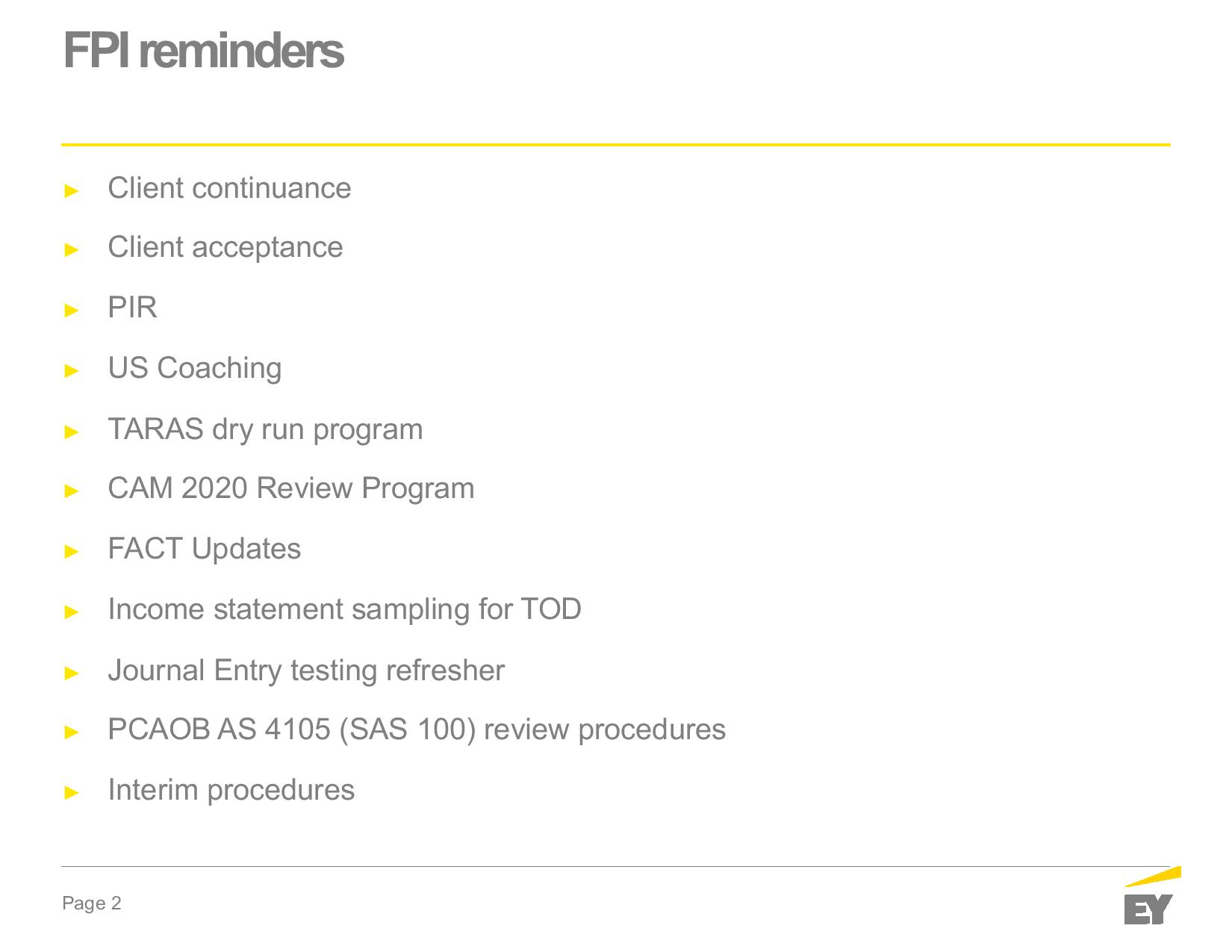The width and height of the screenshot is (1232, 952).
Task: Click the arrow bullet before FACT Updates
Action: point(72,552)
